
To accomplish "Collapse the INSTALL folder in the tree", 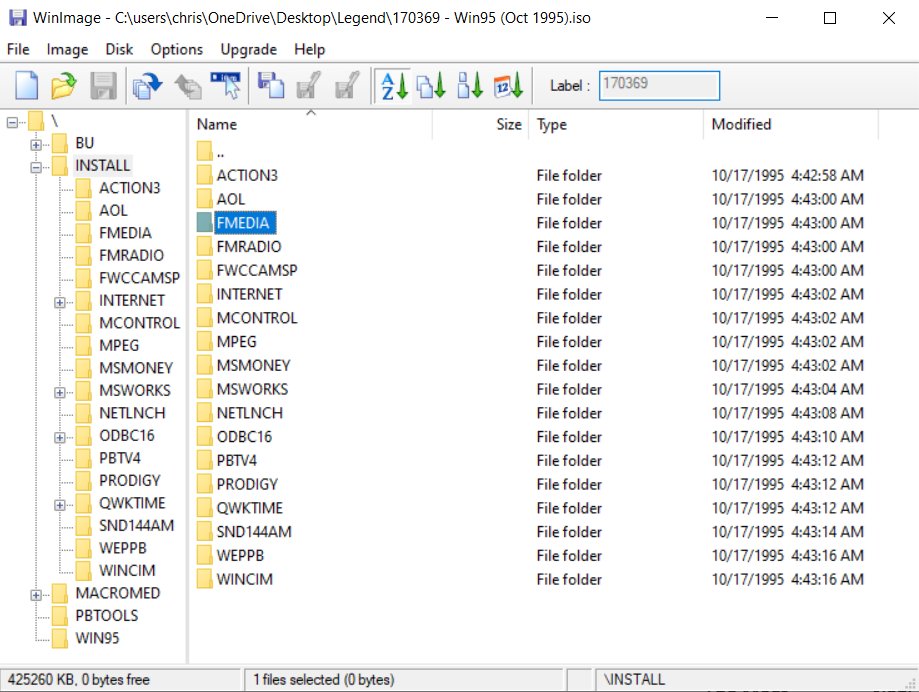I will [36, 167].
